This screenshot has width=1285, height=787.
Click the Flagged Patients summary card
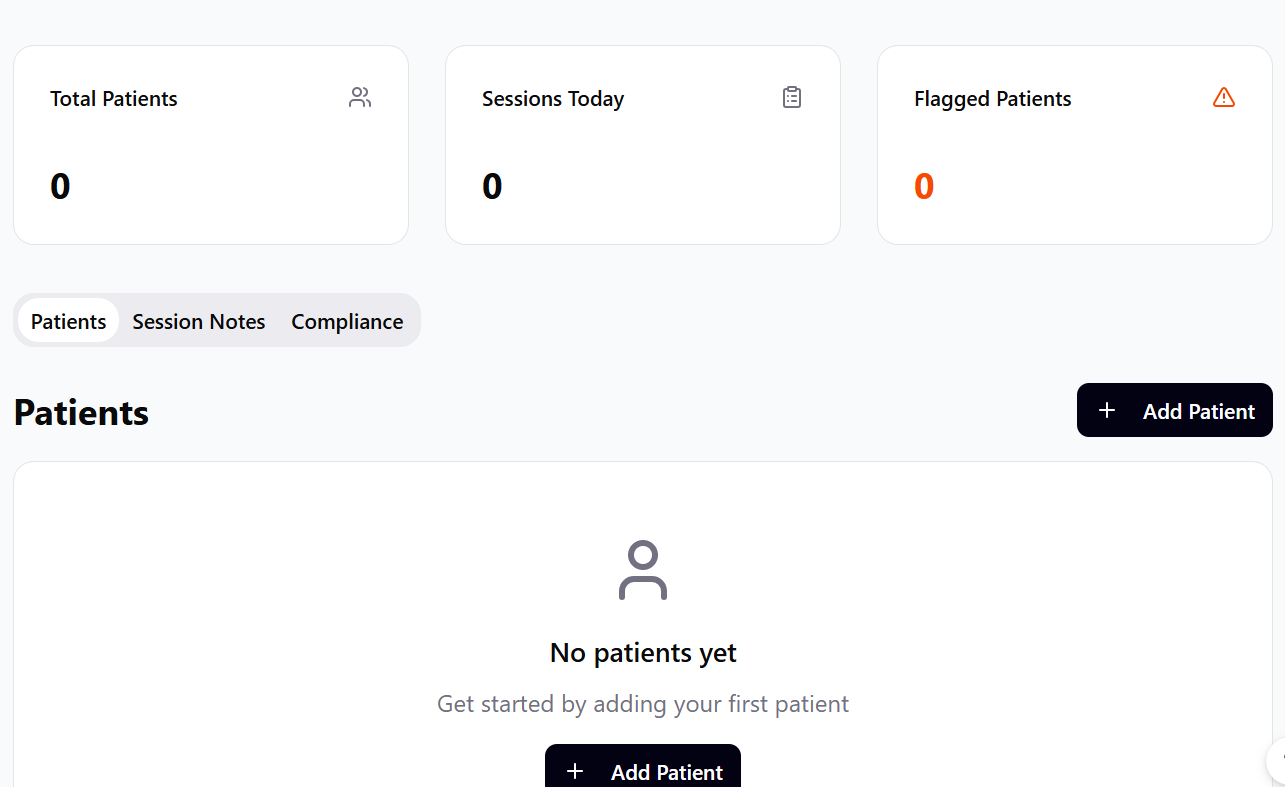(1074, 144)
